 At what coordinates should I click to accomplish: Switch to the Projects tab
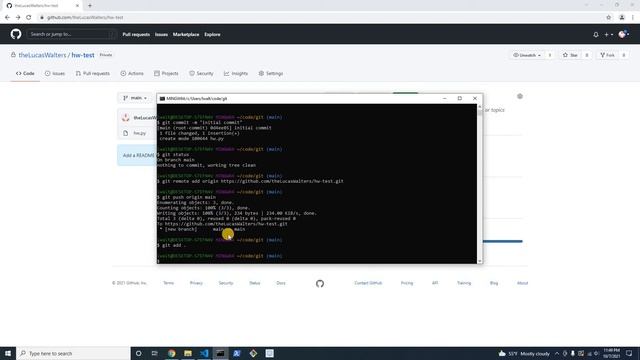point(166,73)
